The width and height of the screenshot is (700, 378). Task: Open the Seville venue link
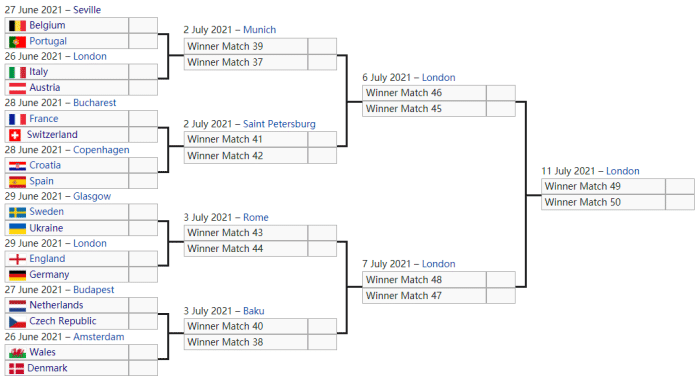point(87,10)
